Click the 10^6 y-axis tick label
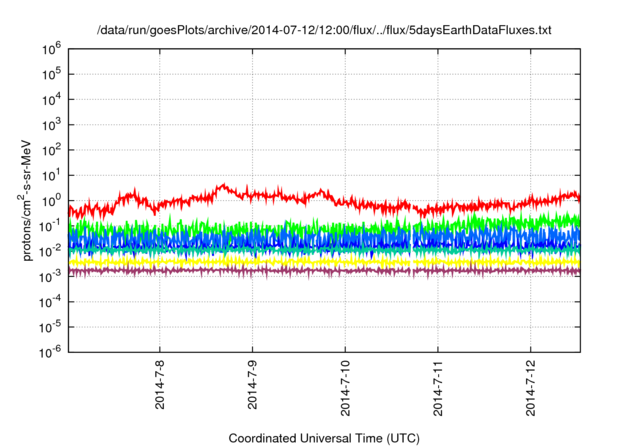Screen dimensions: 640x448 point(51,49)
